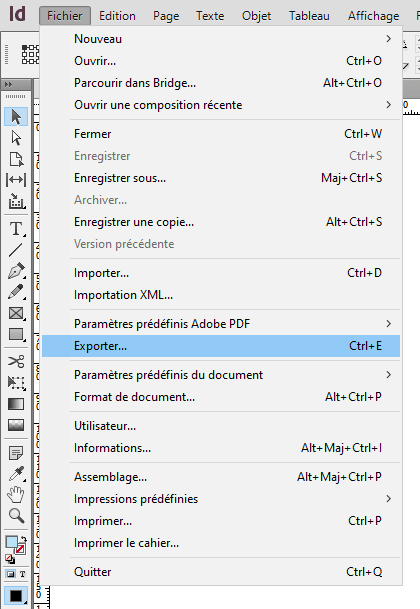Activate the Eyedropper tool
This screenshot has height=609, width=420.
tap(16, 474)
